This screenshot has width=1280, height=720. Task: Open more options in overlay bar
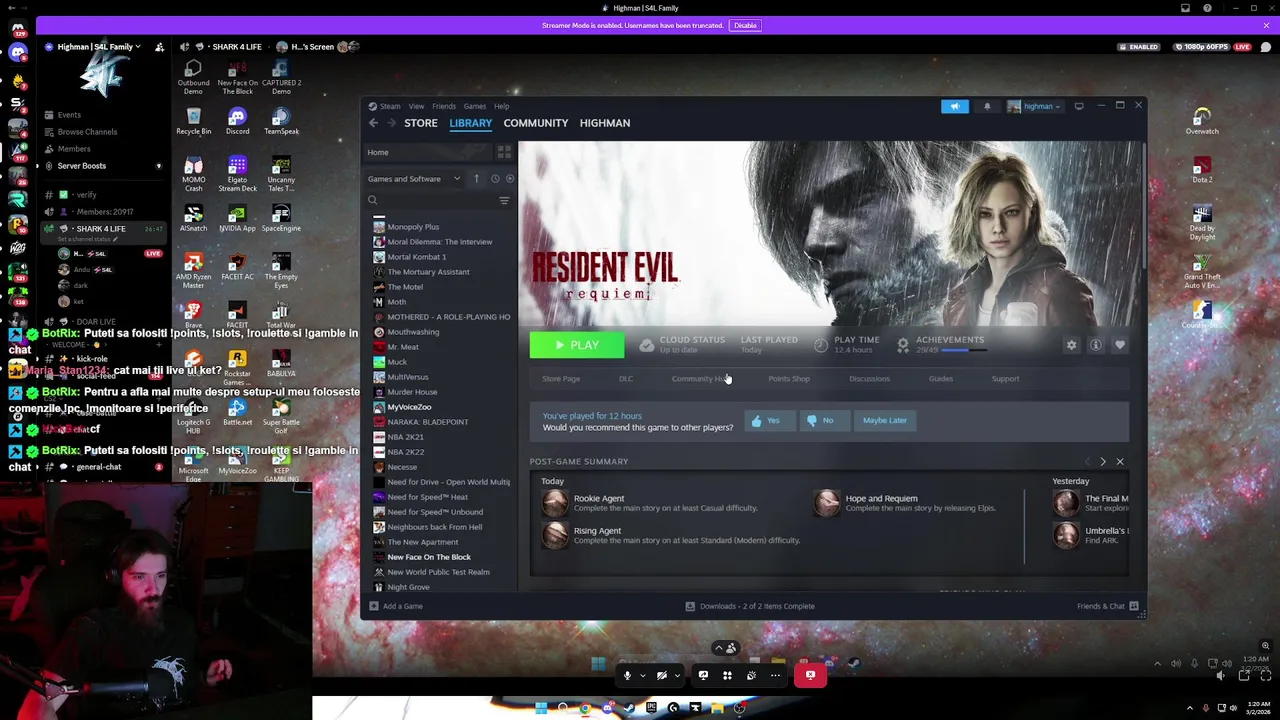point(775,676)
